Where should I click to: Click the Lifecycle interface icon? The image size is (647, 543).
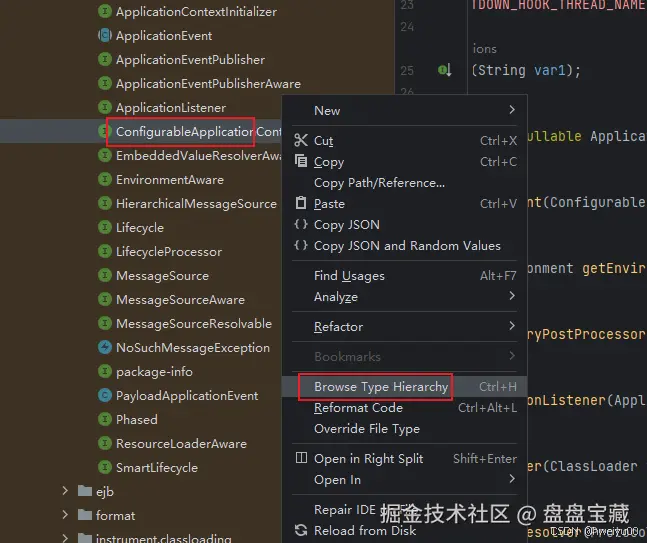[105, 227]
